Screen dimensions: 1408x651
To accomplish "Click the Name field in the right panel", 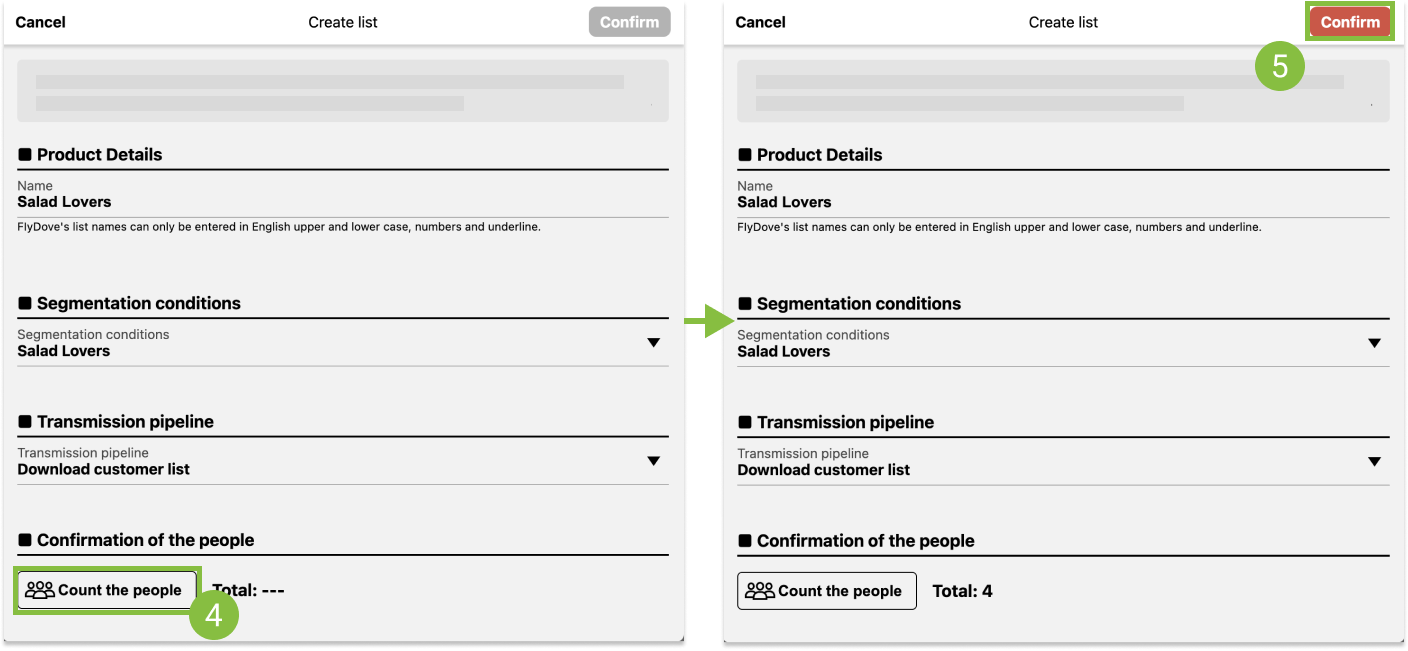I will pyautogui.click(x=1062, y=202).
